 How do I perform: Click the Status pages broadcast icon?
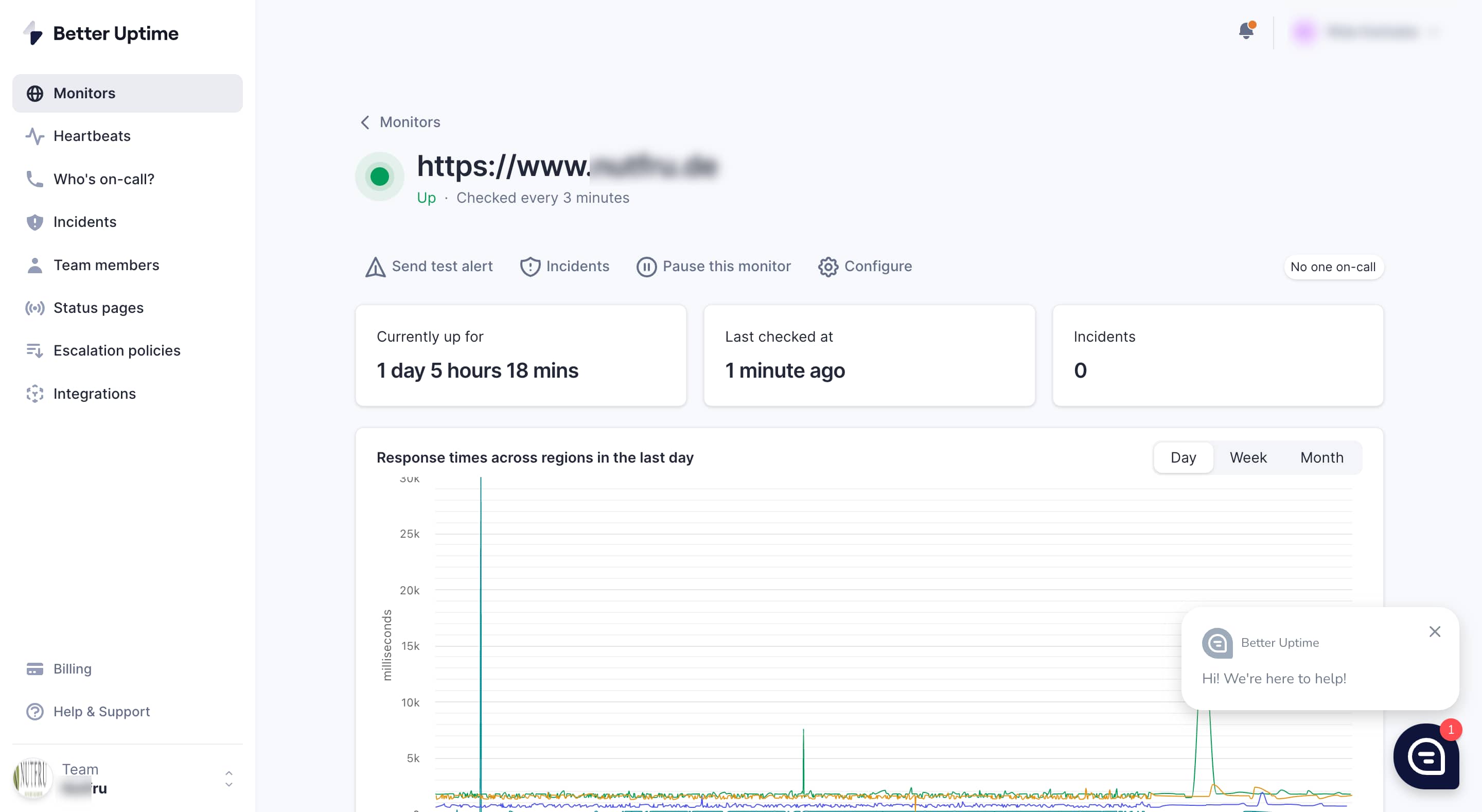35,308
